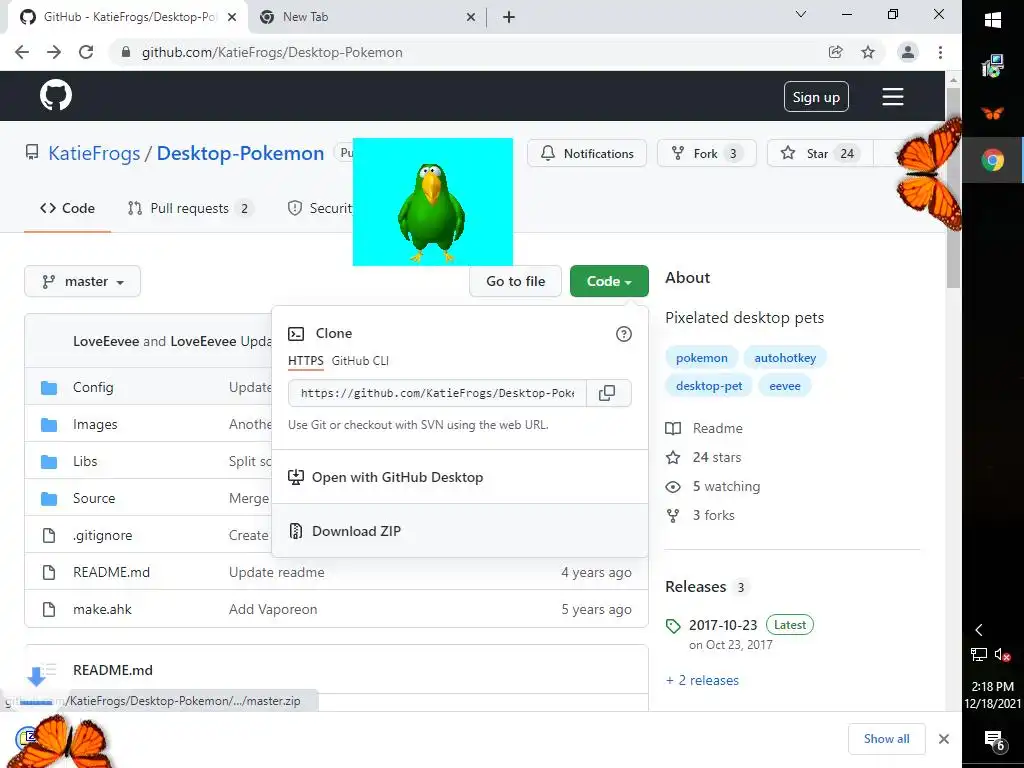
Task: Open the Clone help question mark
Action: tap(624, 334)
